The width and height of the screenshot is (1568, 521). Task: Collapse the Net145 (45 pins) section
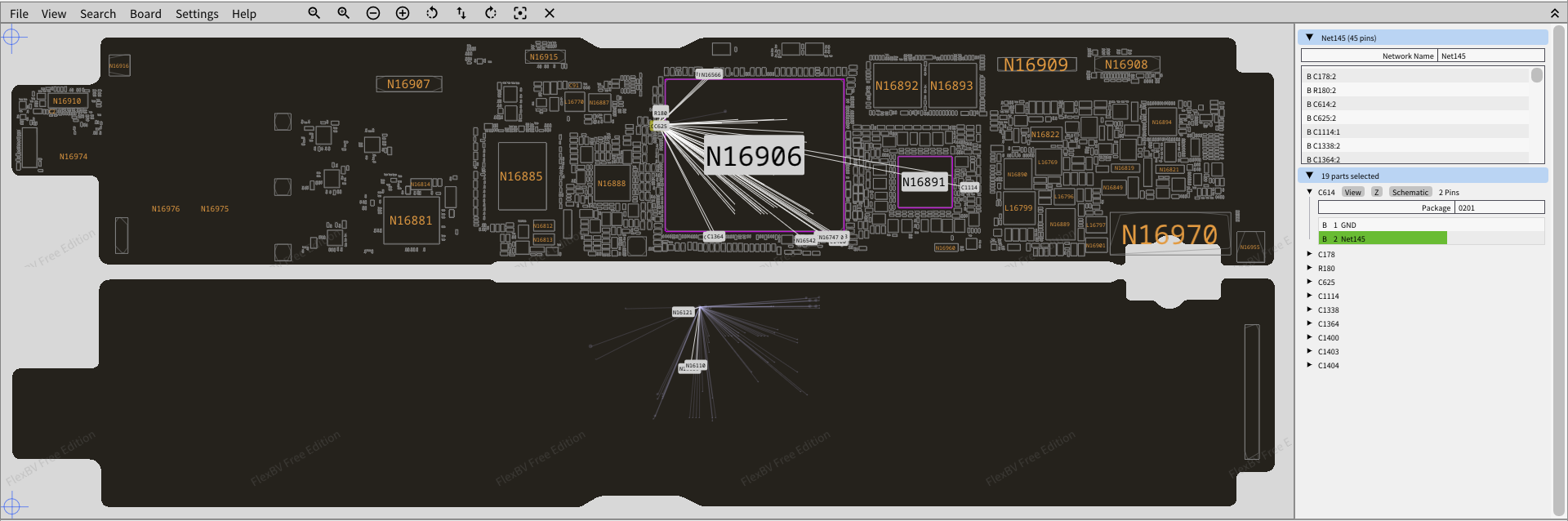[x=1310, y=38]
